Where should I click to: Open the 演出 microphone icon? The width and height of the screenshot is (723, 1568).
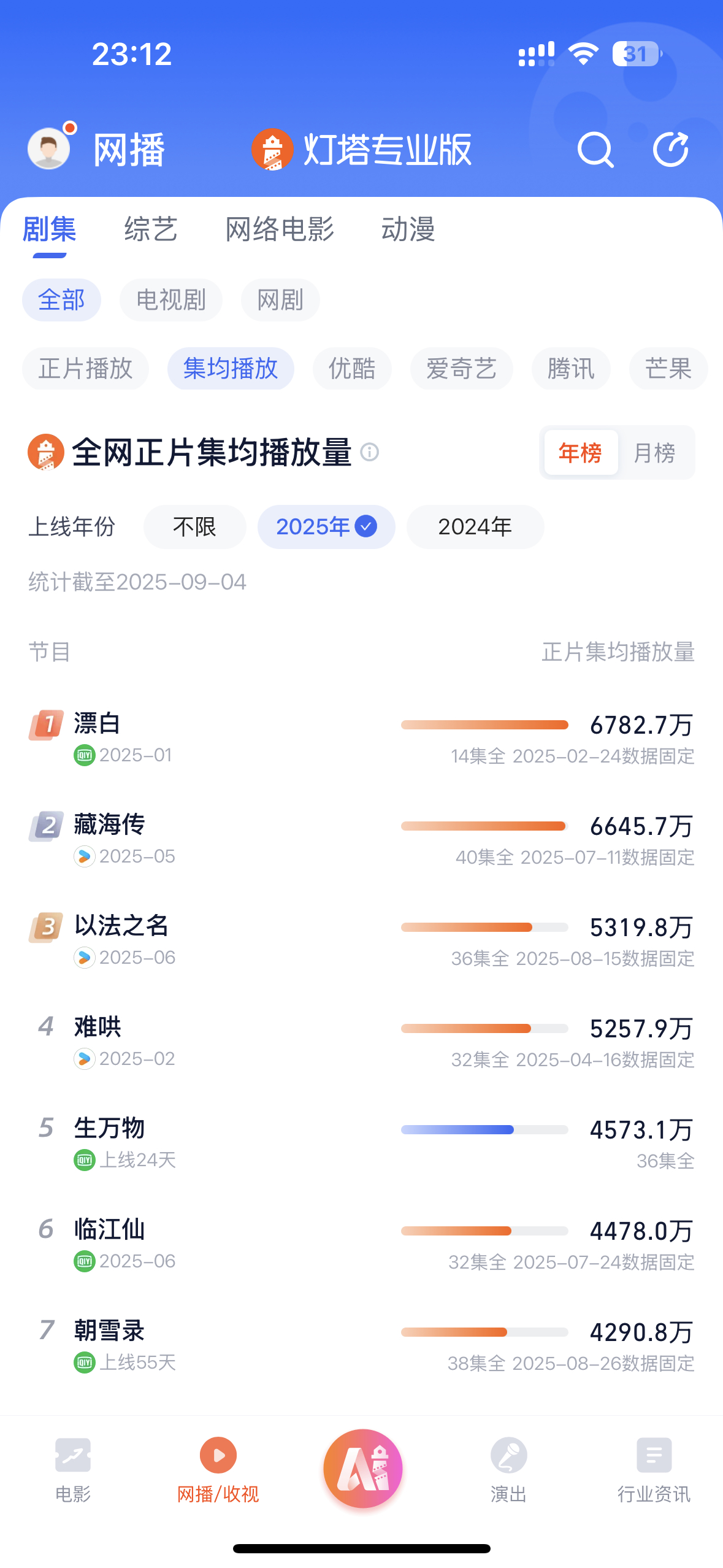click(508, 1455)
